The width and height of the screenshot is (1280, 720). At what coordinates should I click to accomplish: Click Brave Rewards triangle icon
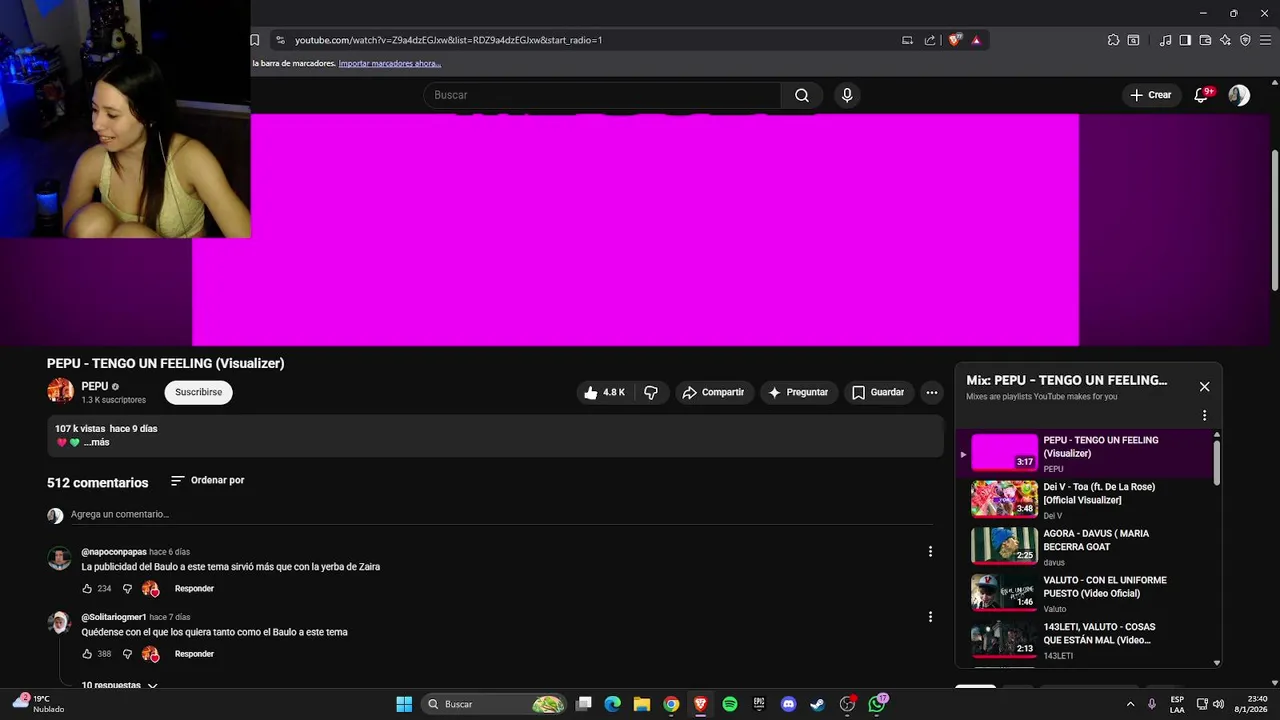(976, 40)
